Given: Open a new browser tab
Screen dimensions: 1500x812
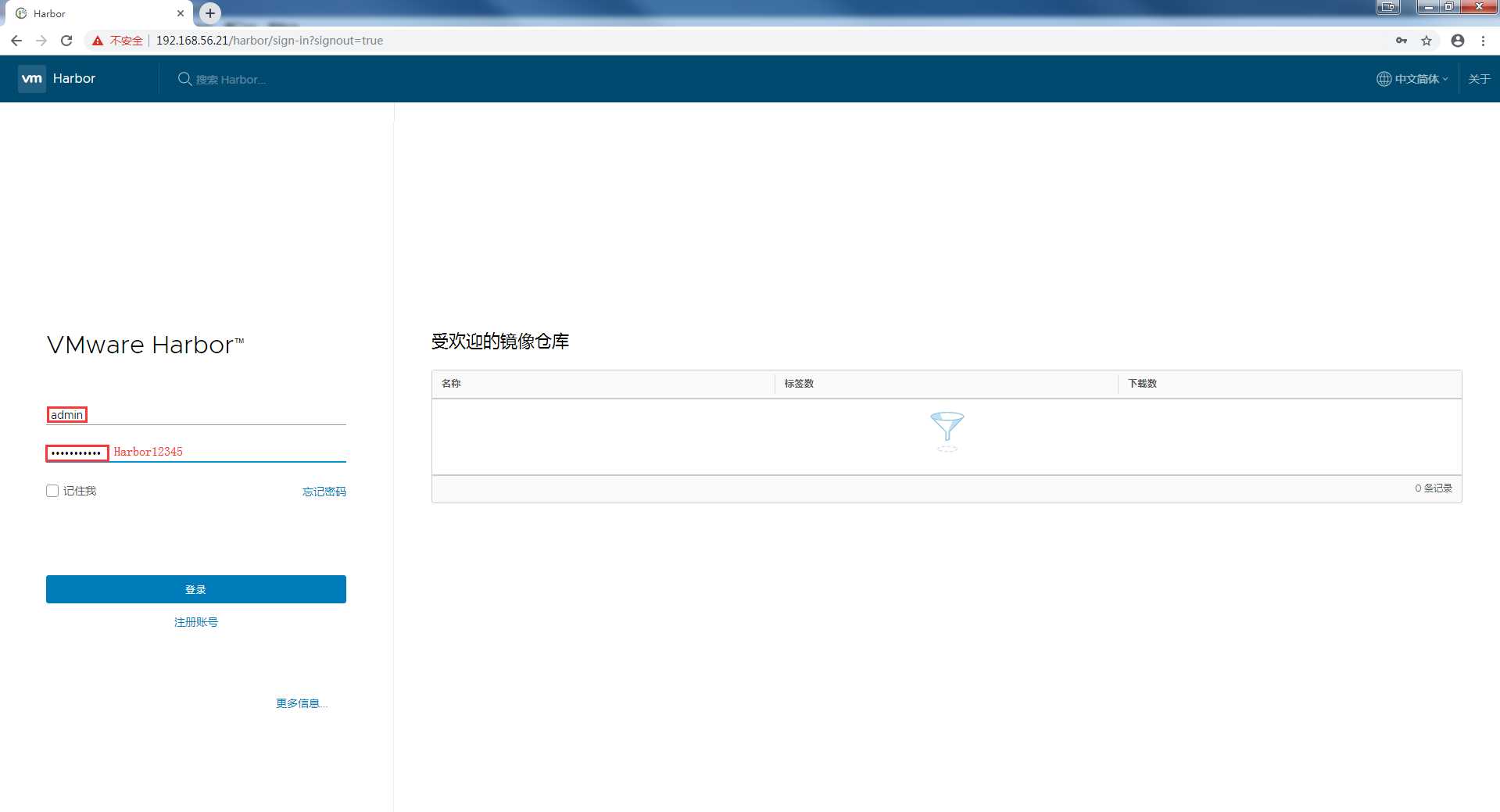Looking at the screenshot, I should [x=210, y=13].
